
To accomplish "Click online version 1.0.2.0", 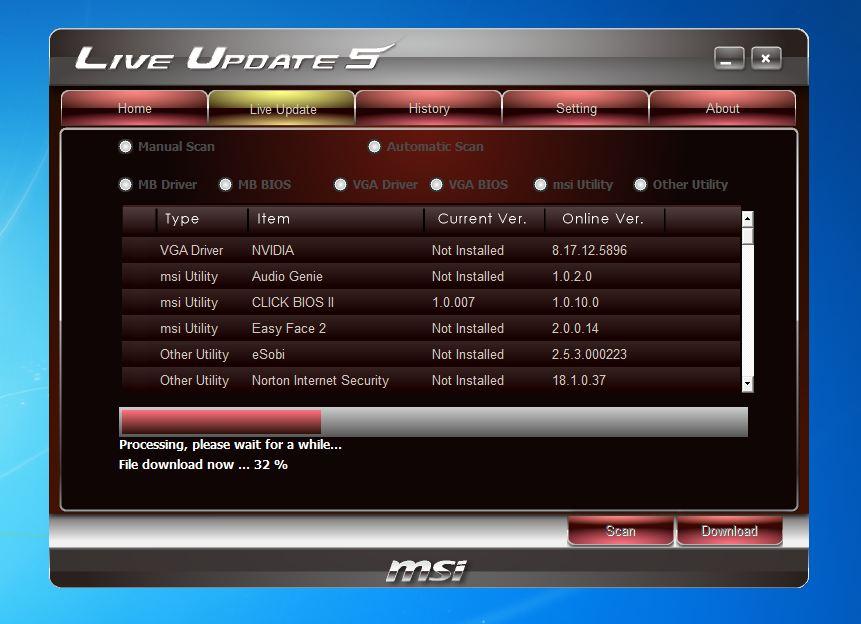I will [572, 276].
